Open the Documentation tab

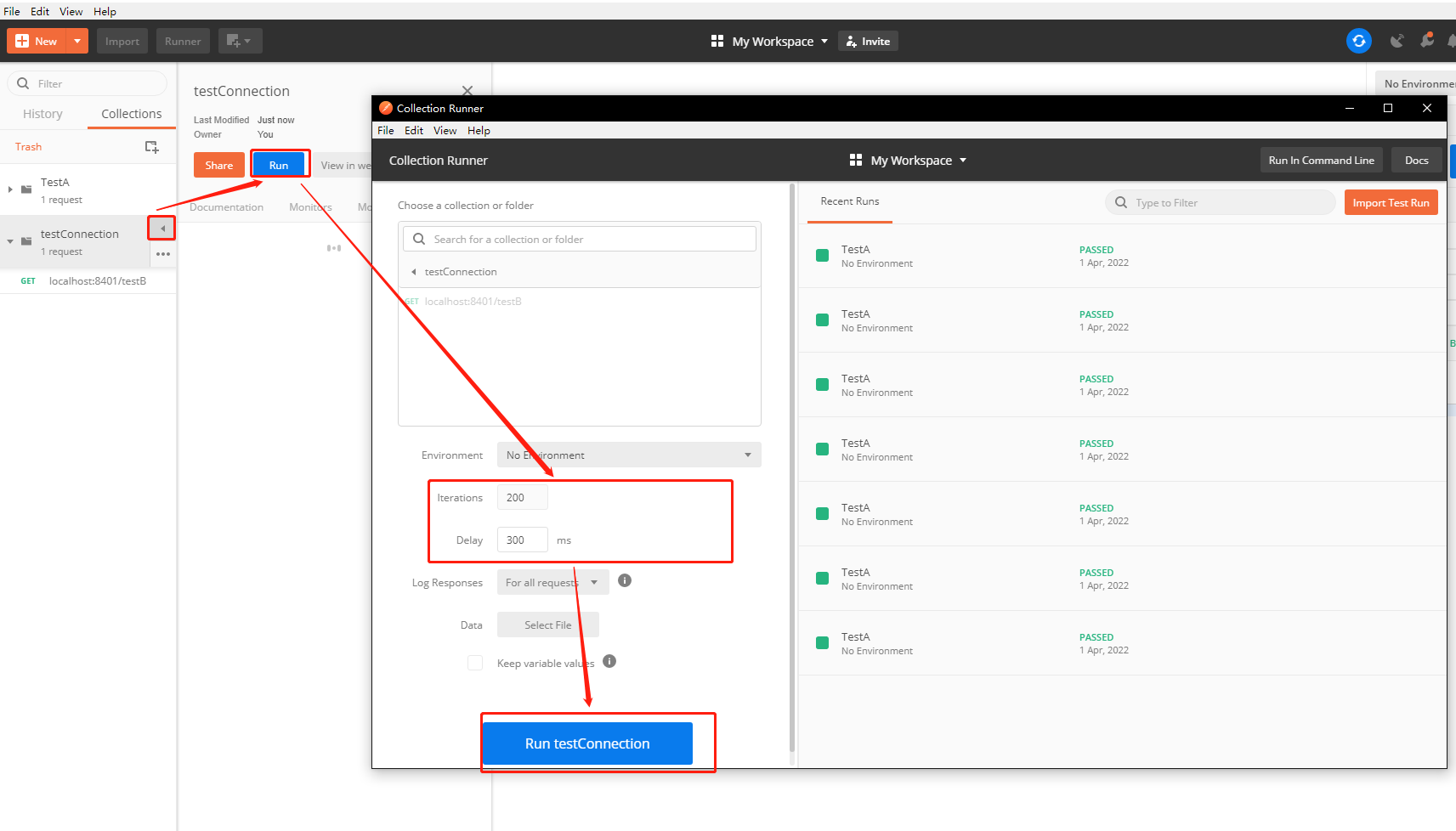(226, 207)
